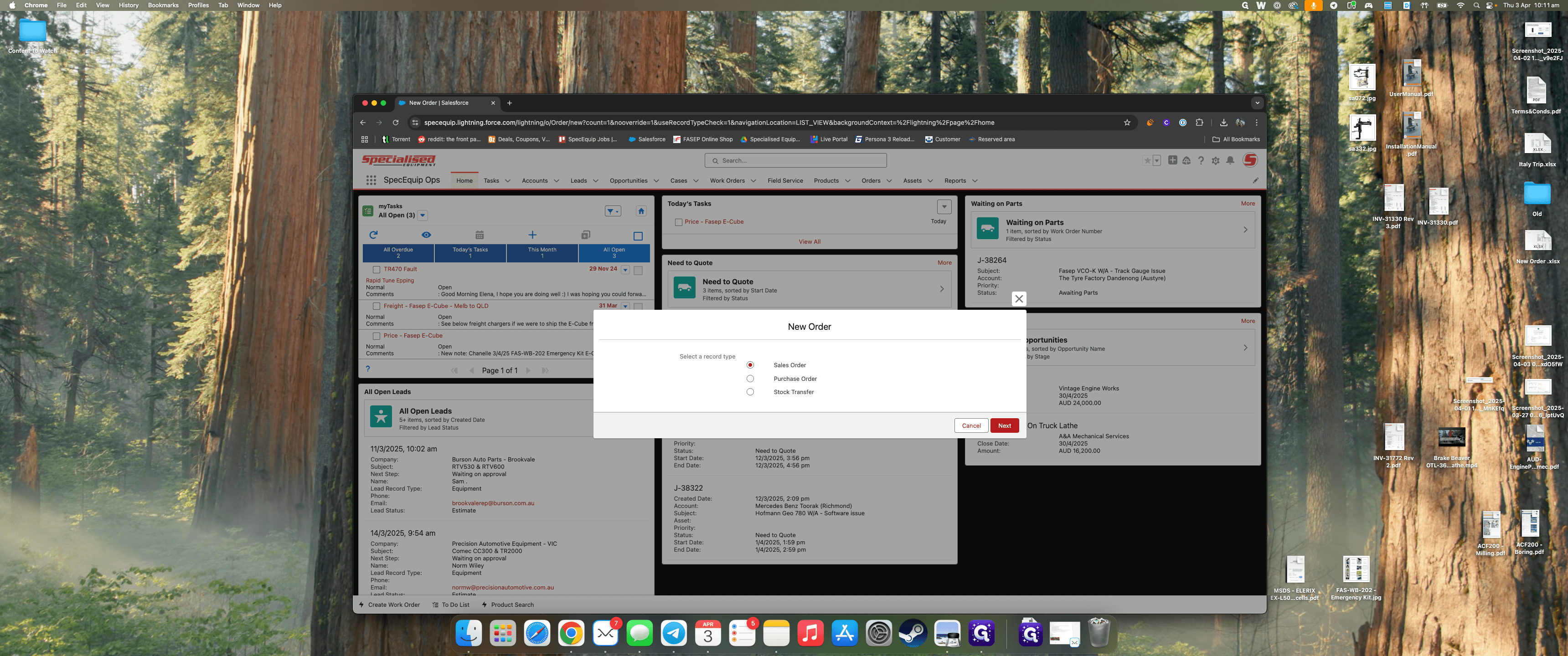Refresh the myTasks list
The image size is (1568, 656).
(x=373, y=235)
